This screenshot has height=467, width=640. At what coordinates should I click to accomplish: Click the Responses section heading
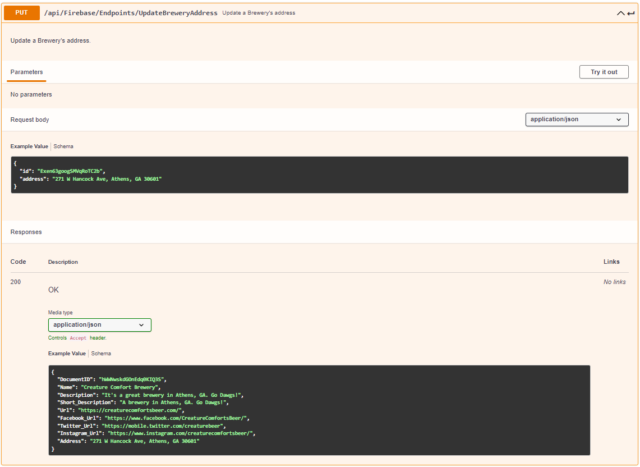[27, 231]
